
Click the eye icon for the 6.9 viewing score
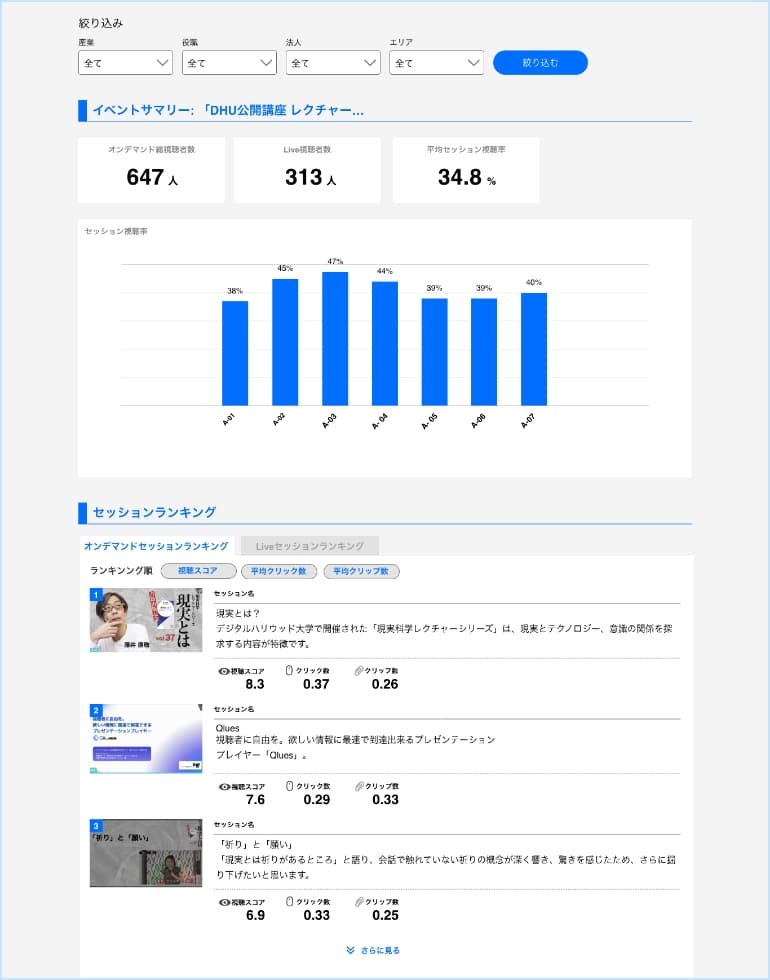click(224, 902)
